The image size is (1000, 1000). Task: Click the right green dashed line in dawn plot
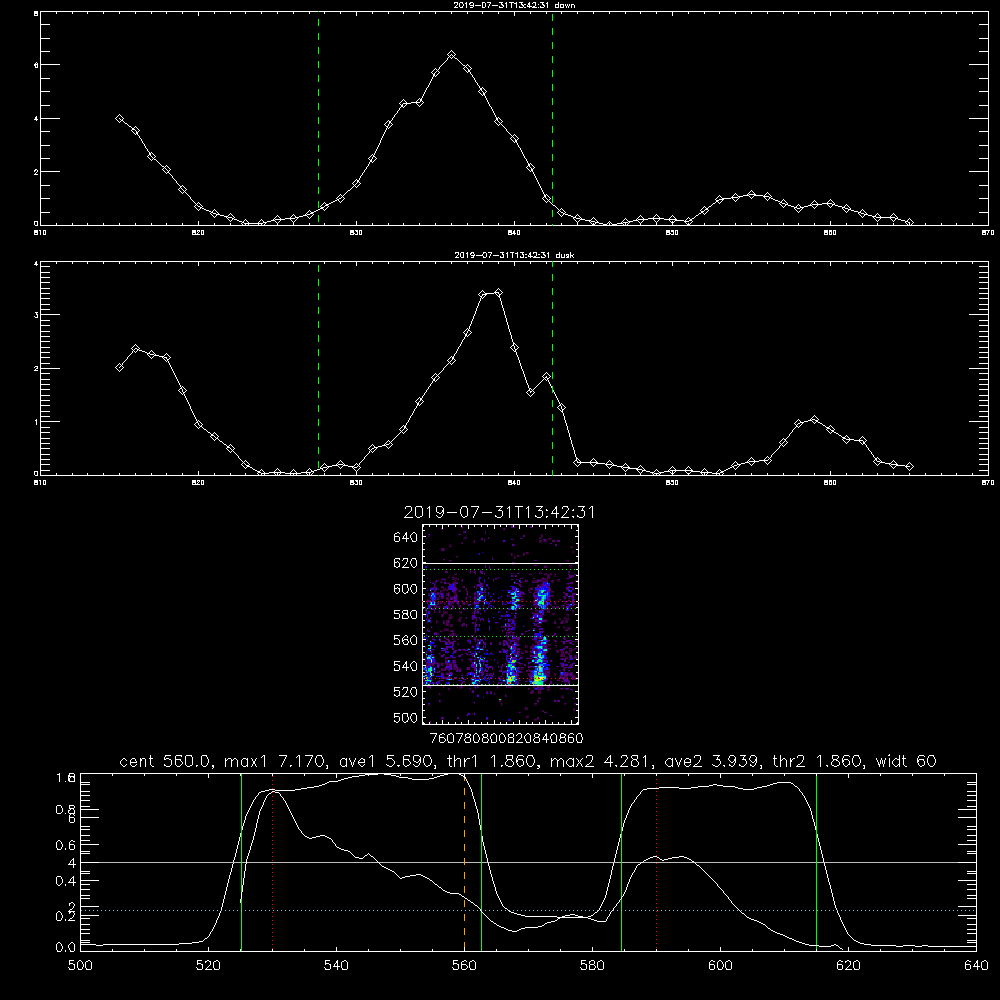pyautogui.click(x=552, y=119)
